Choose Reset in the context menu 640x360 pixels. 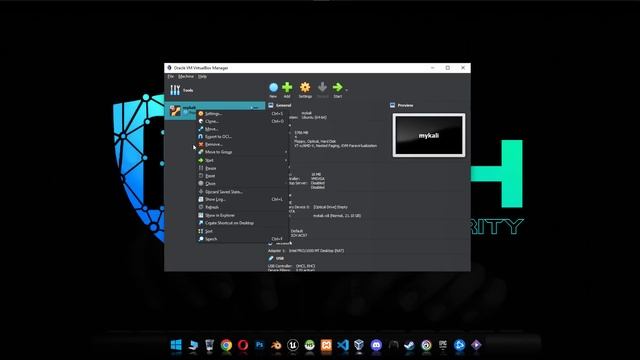point(242,176)
